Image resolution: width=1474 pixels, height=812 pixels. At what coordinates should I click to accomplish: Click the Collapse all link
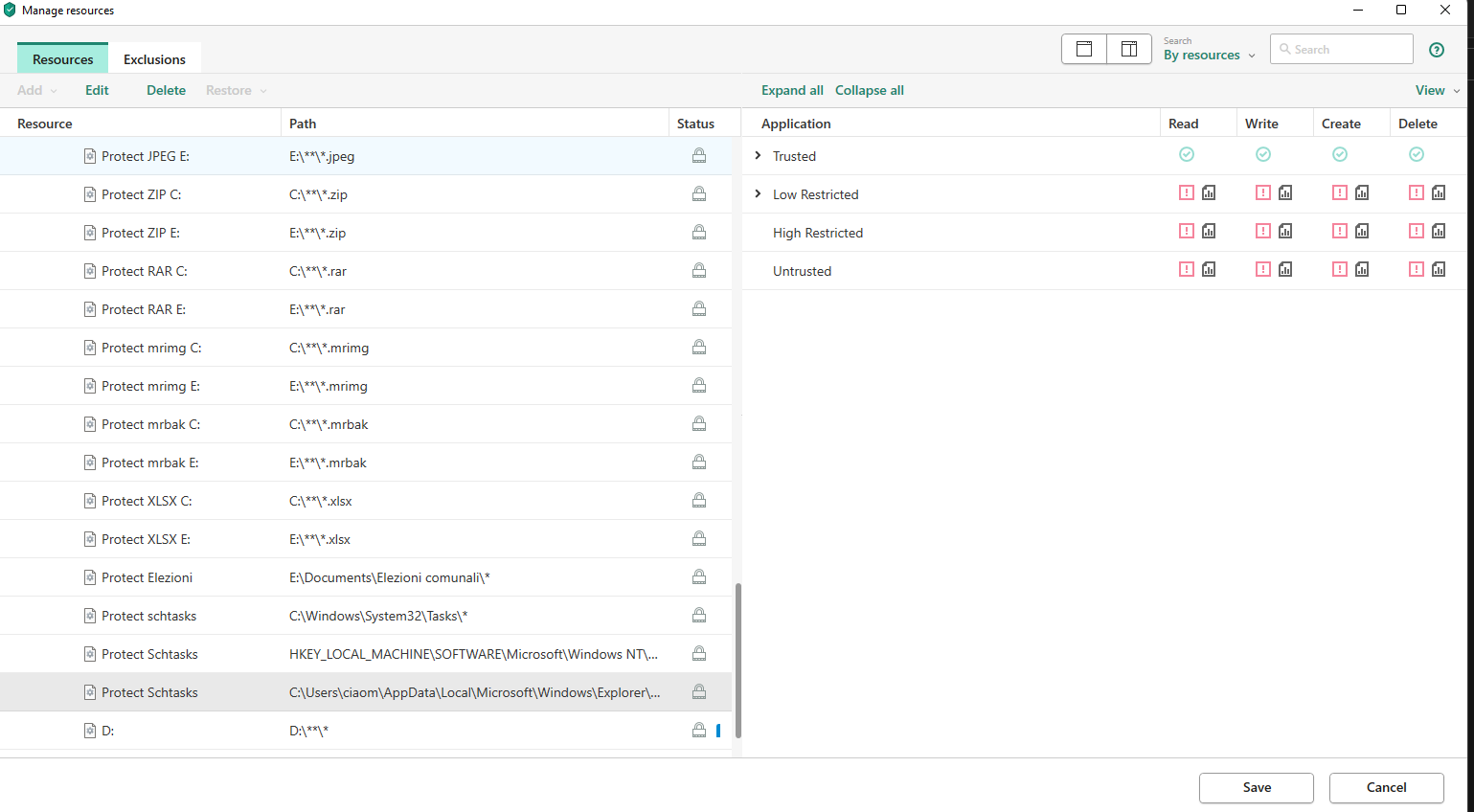(x=869, y=90)
